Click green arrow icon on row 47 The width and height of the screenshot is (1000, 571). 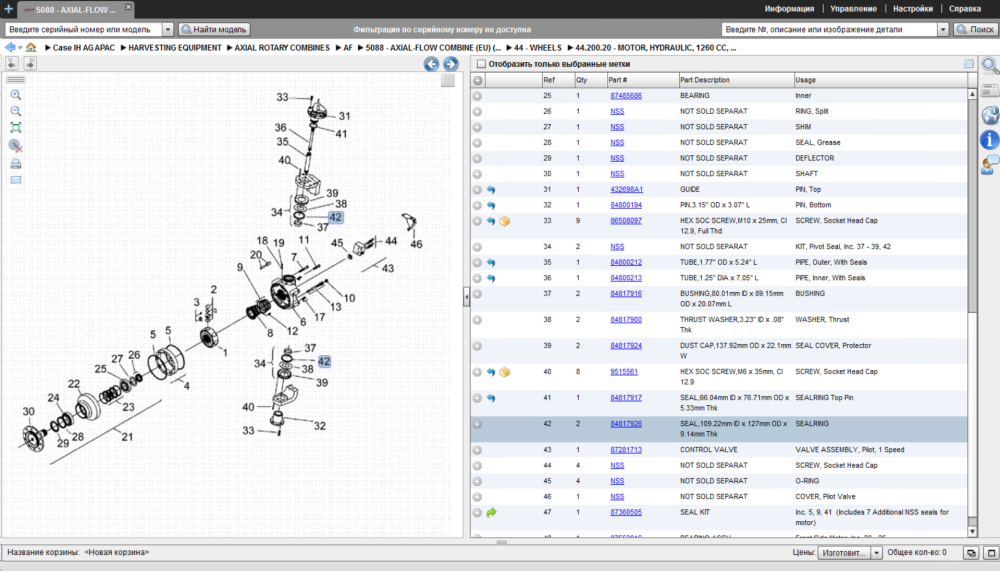(491, 512)
